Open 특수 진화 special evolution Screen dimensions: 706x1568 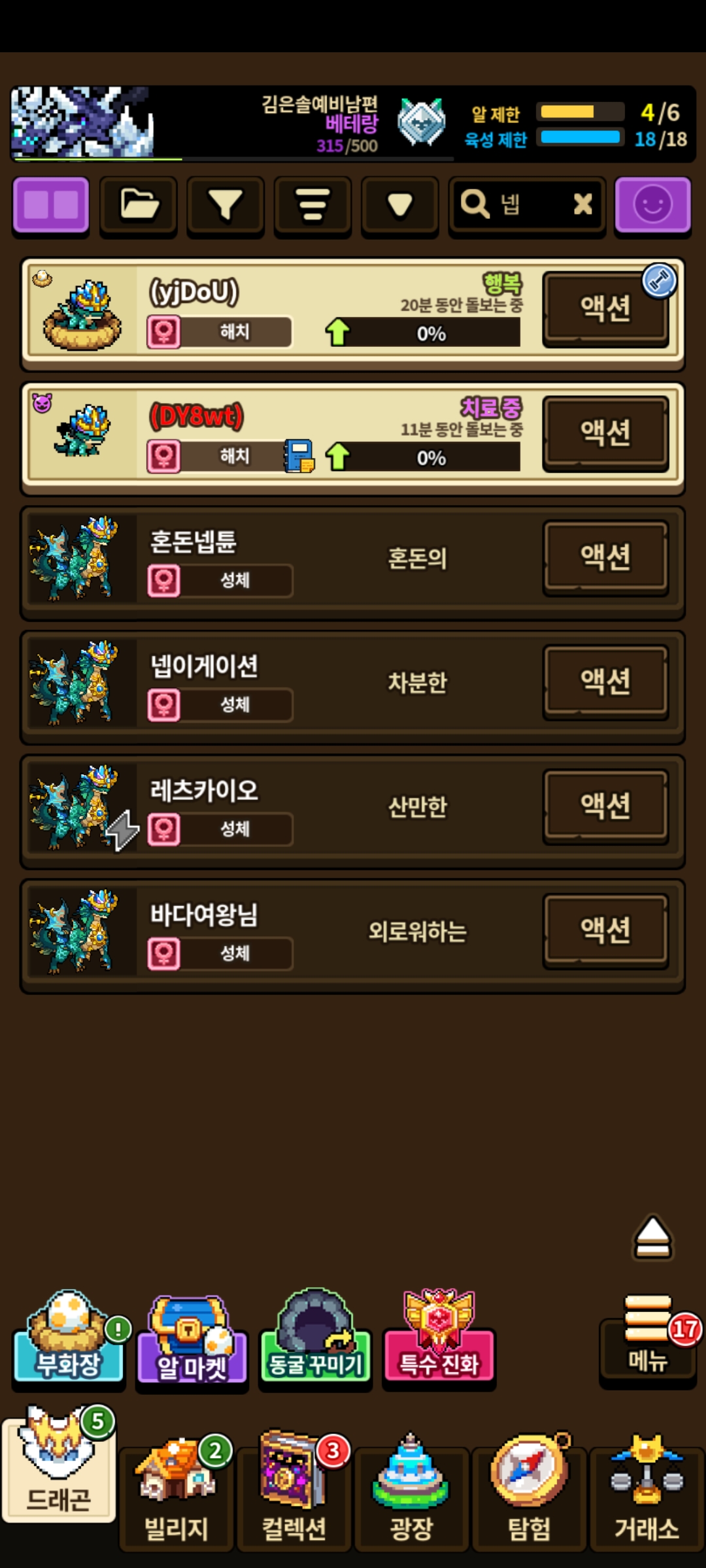tap(439, 1337)
